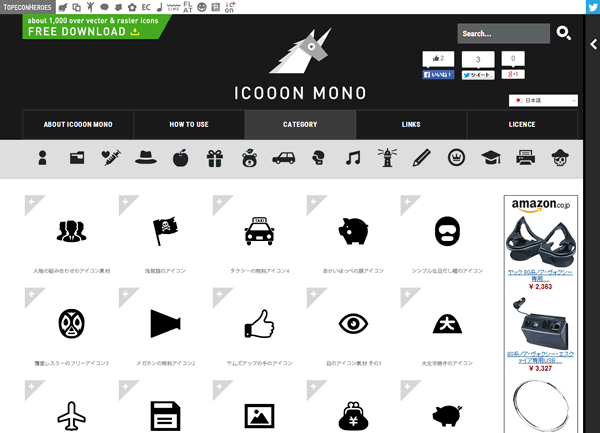Viewport: 600px width, 433px height.
Task: Open the FLAT icon link in top bar
Action: pos(188,7)
